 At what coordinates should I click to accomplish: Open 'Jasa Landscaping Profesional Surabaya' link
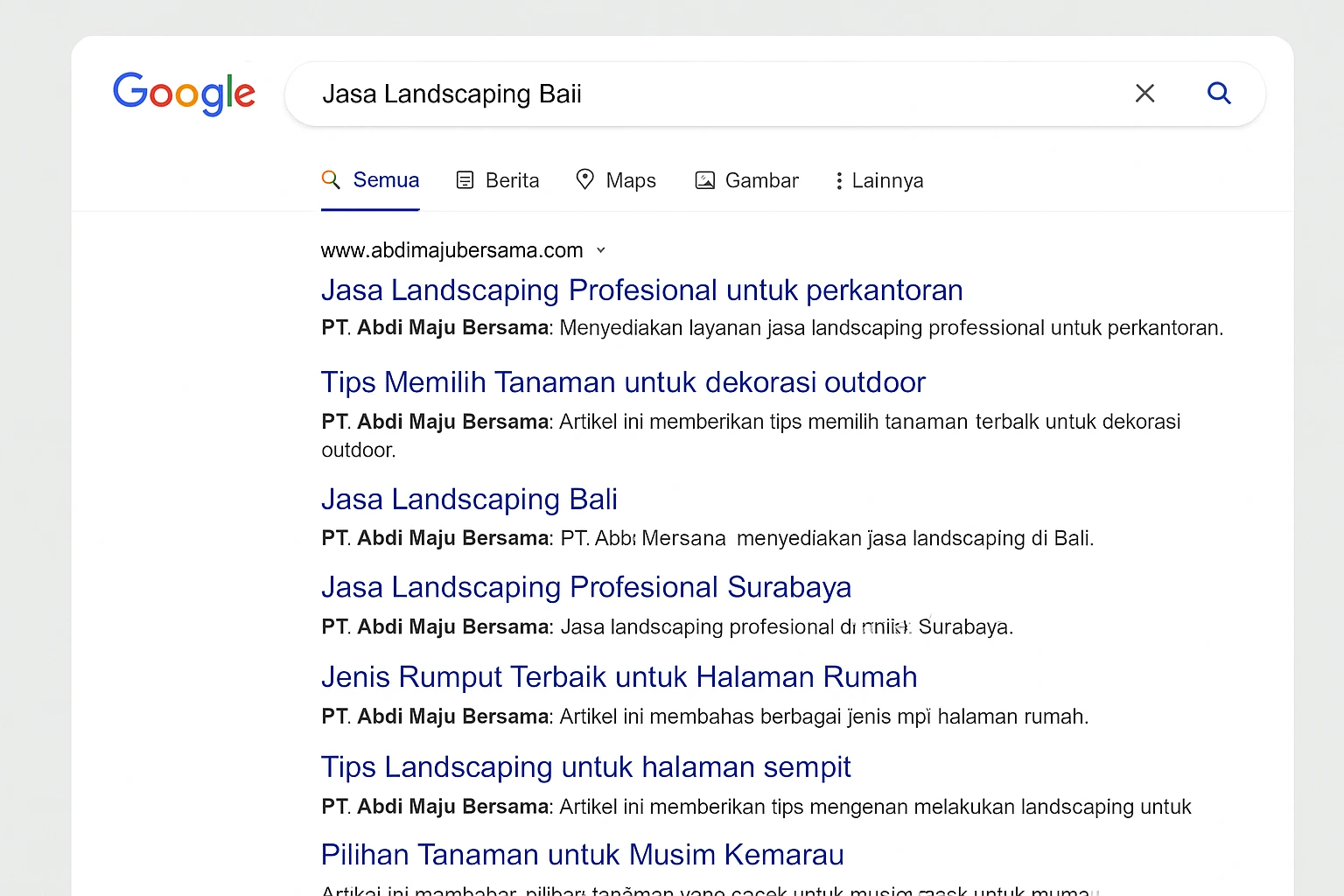coord(586,587)
